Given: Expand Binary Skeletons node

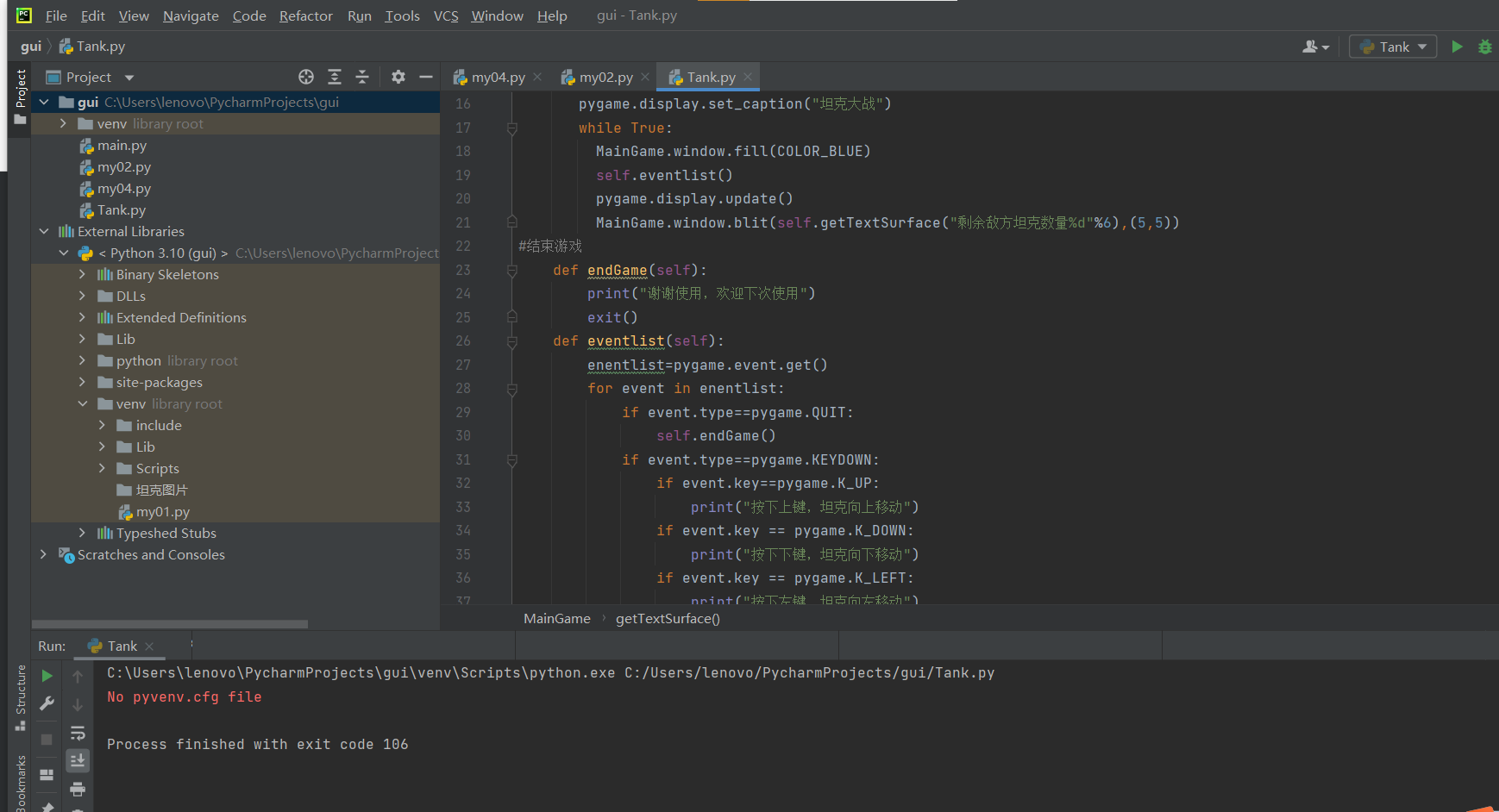Looking at the screenshot, I should (82, 274).
